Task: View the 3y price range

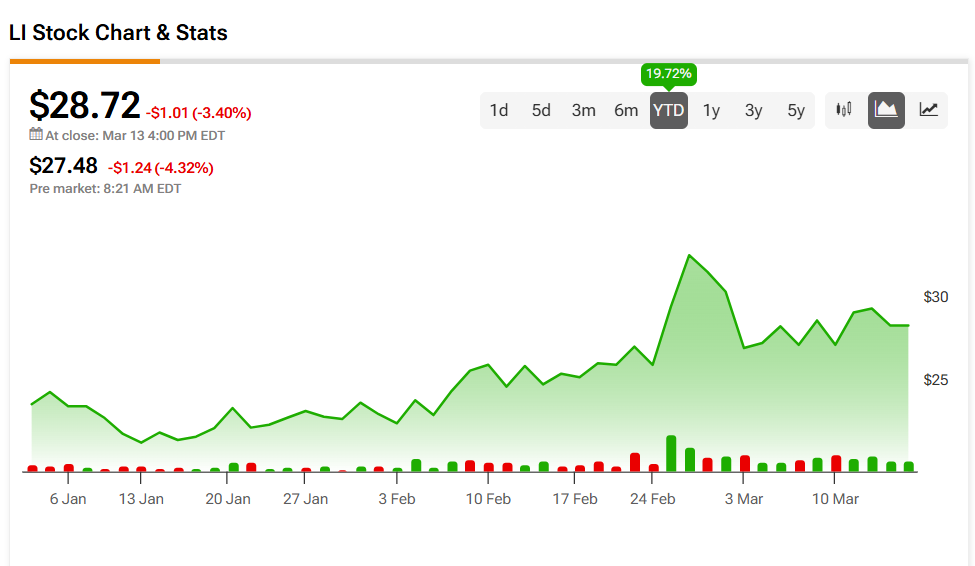Action: point(754,110)
